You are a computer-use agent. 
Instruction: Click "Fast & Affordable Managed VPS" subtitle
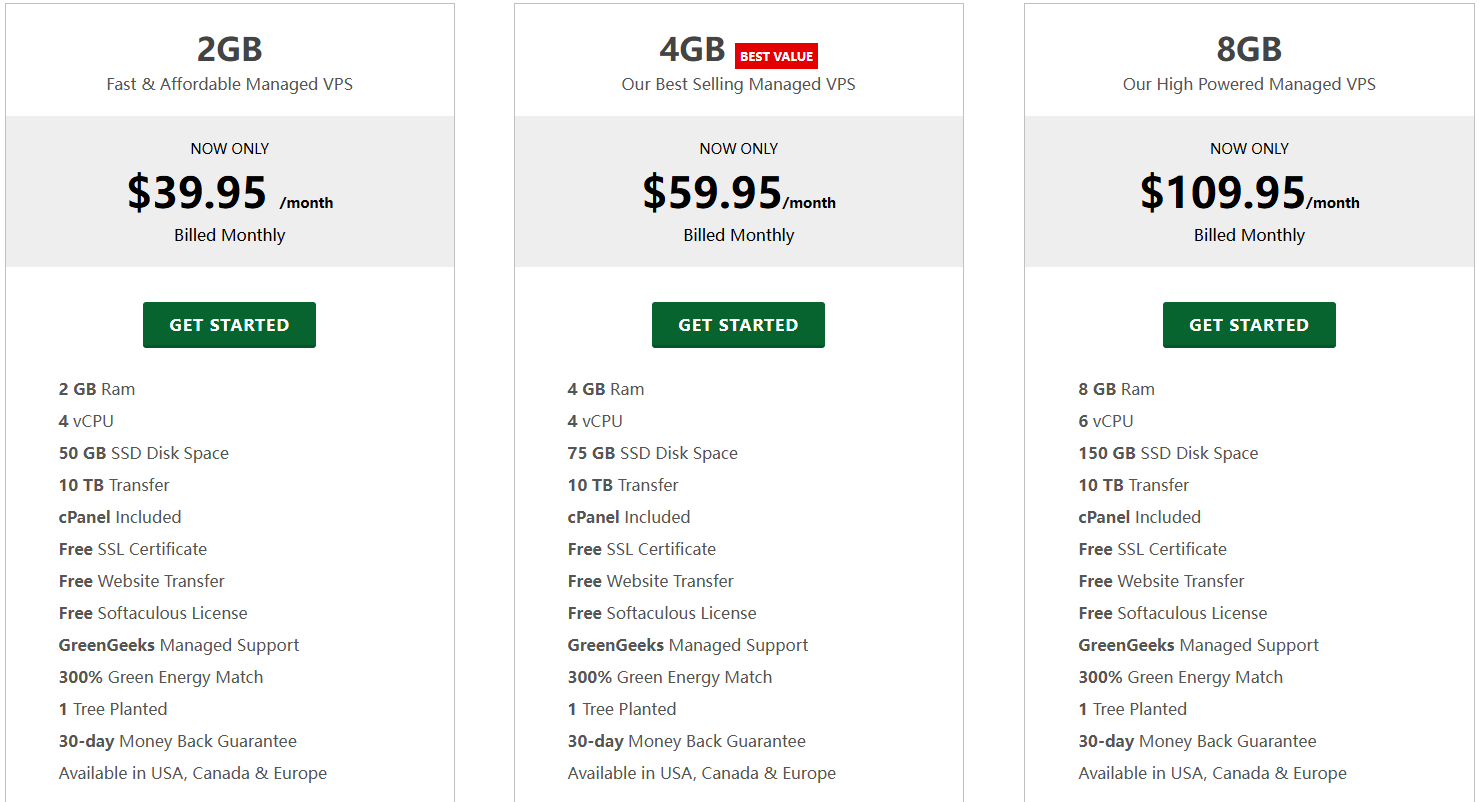[x=229, y=84]
